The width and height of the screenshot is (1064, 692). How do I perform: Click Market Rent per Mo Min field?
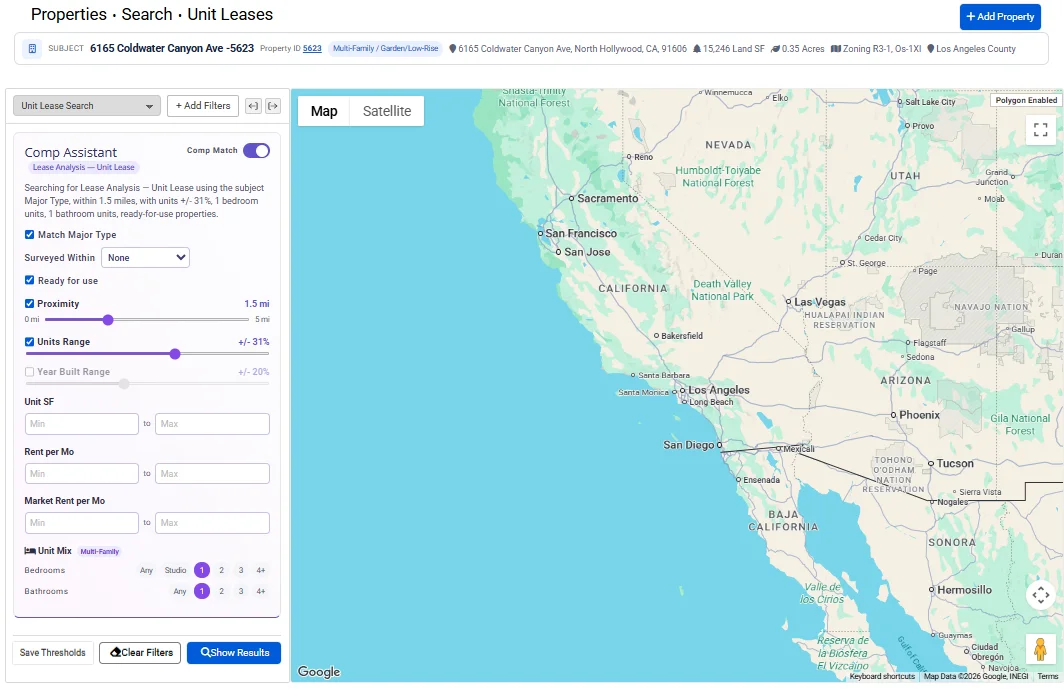coord(81,523)
